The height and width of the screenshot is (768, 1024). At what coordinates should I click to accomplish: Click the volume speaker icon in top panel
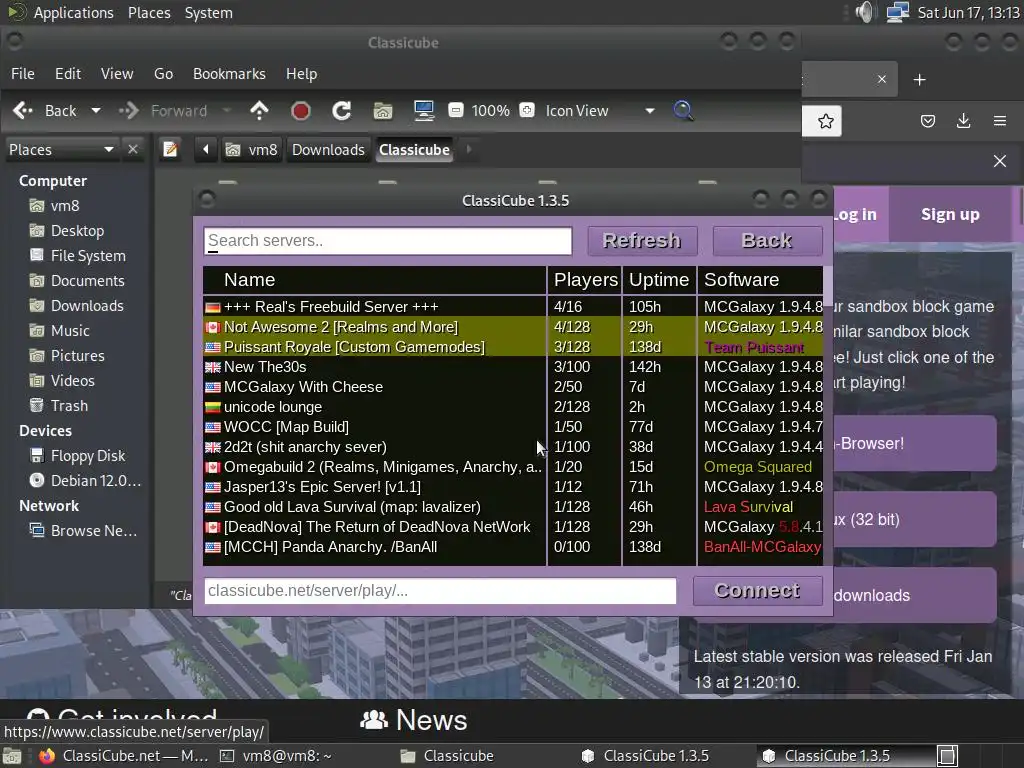click(864, 12)
